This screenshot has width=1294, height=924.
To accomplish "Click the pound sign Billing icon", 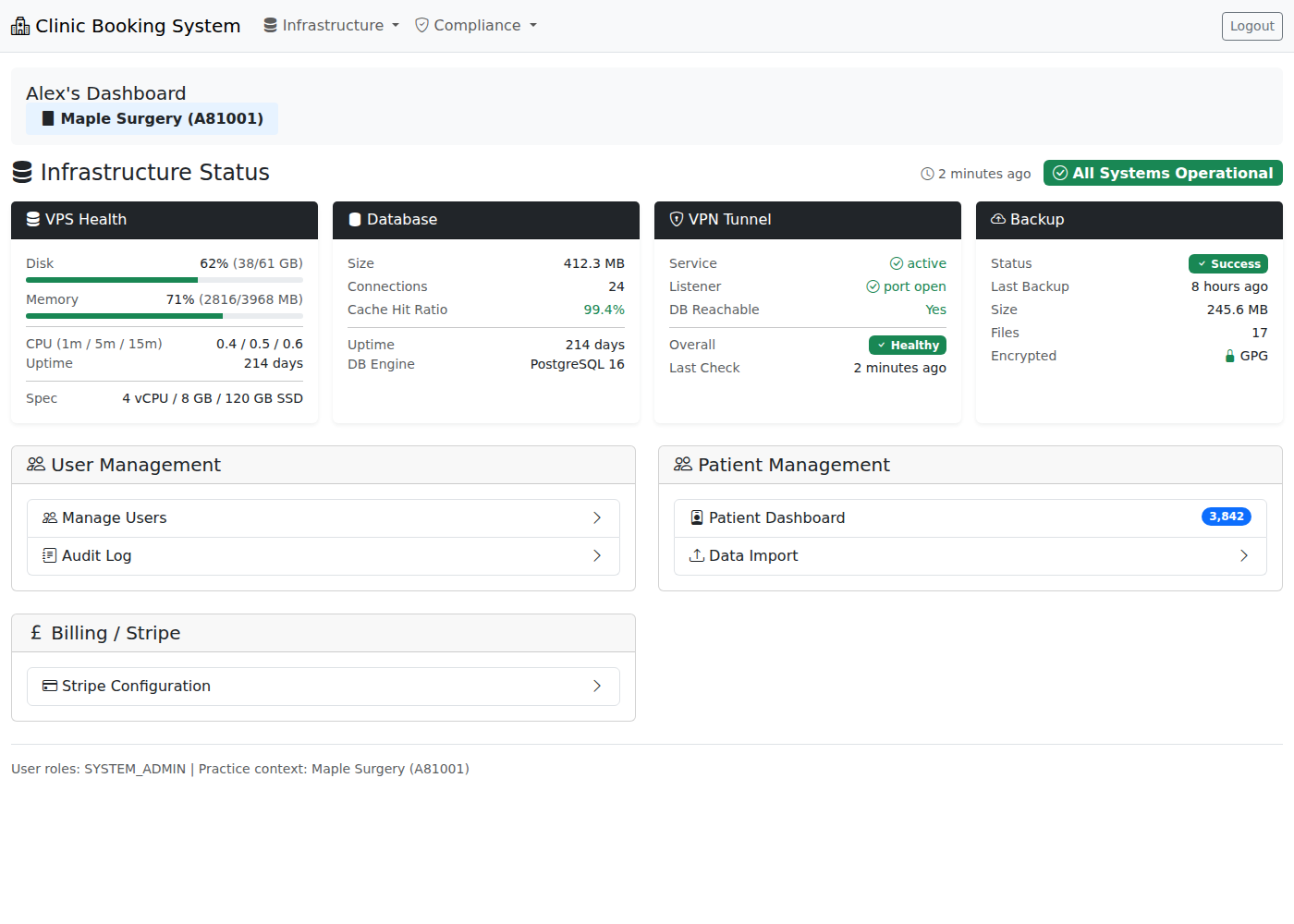I will coord(36,633).
